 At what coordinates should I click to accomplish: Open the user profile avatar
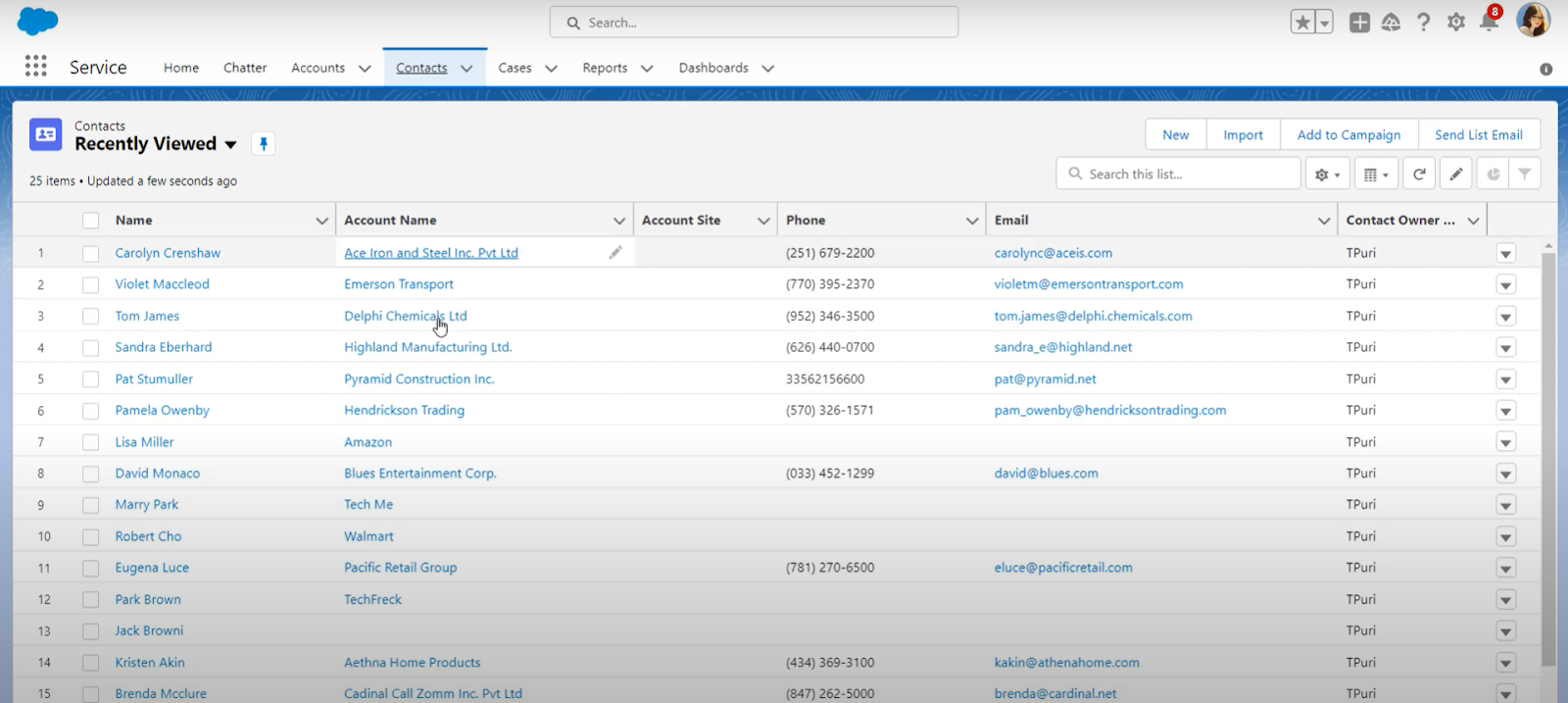1533,20
